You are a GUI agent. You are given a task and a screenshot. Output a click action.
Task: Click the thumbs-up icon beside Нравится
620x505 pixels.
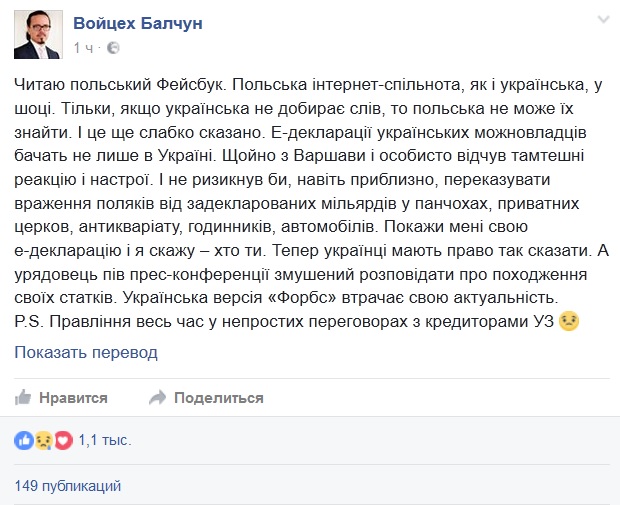(x=23, y=397)
